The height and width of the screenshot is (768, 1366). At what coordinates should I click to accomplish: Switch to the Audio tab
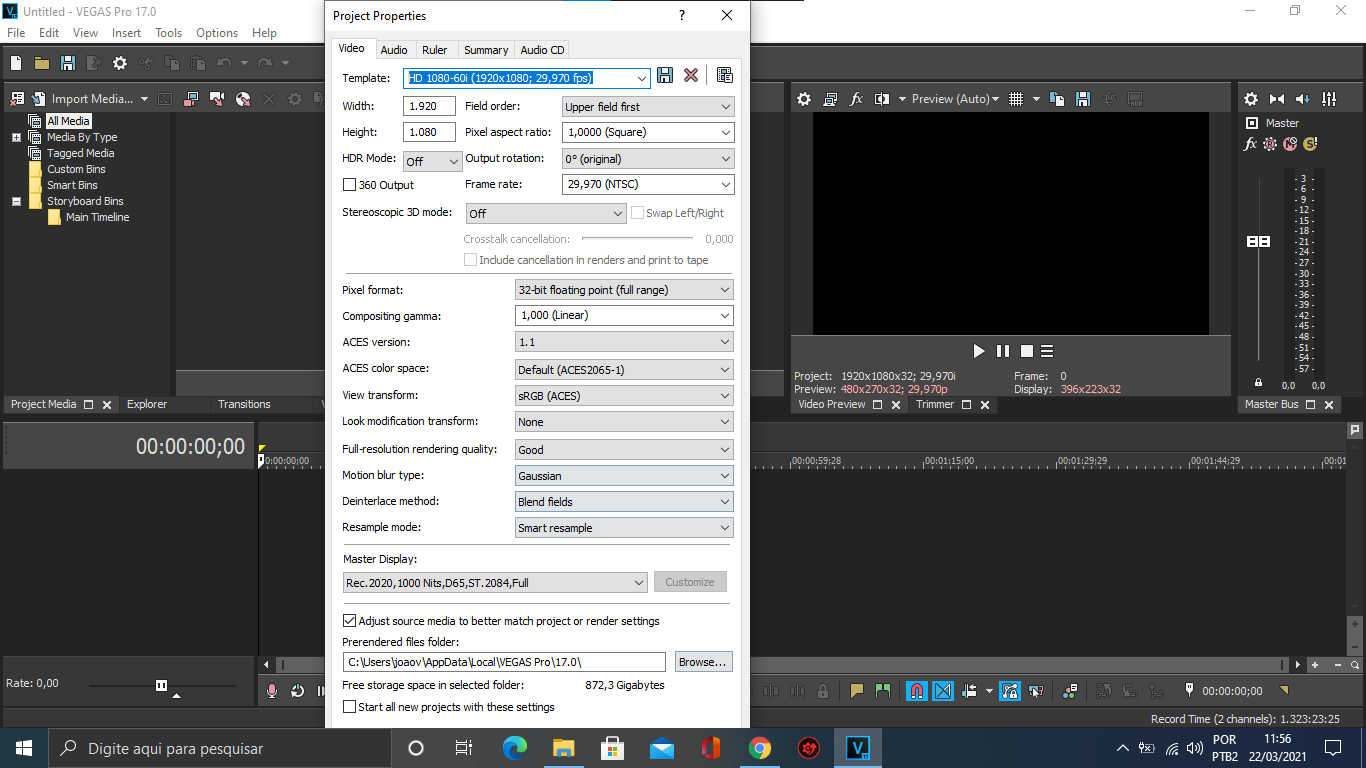pos(394,50)
